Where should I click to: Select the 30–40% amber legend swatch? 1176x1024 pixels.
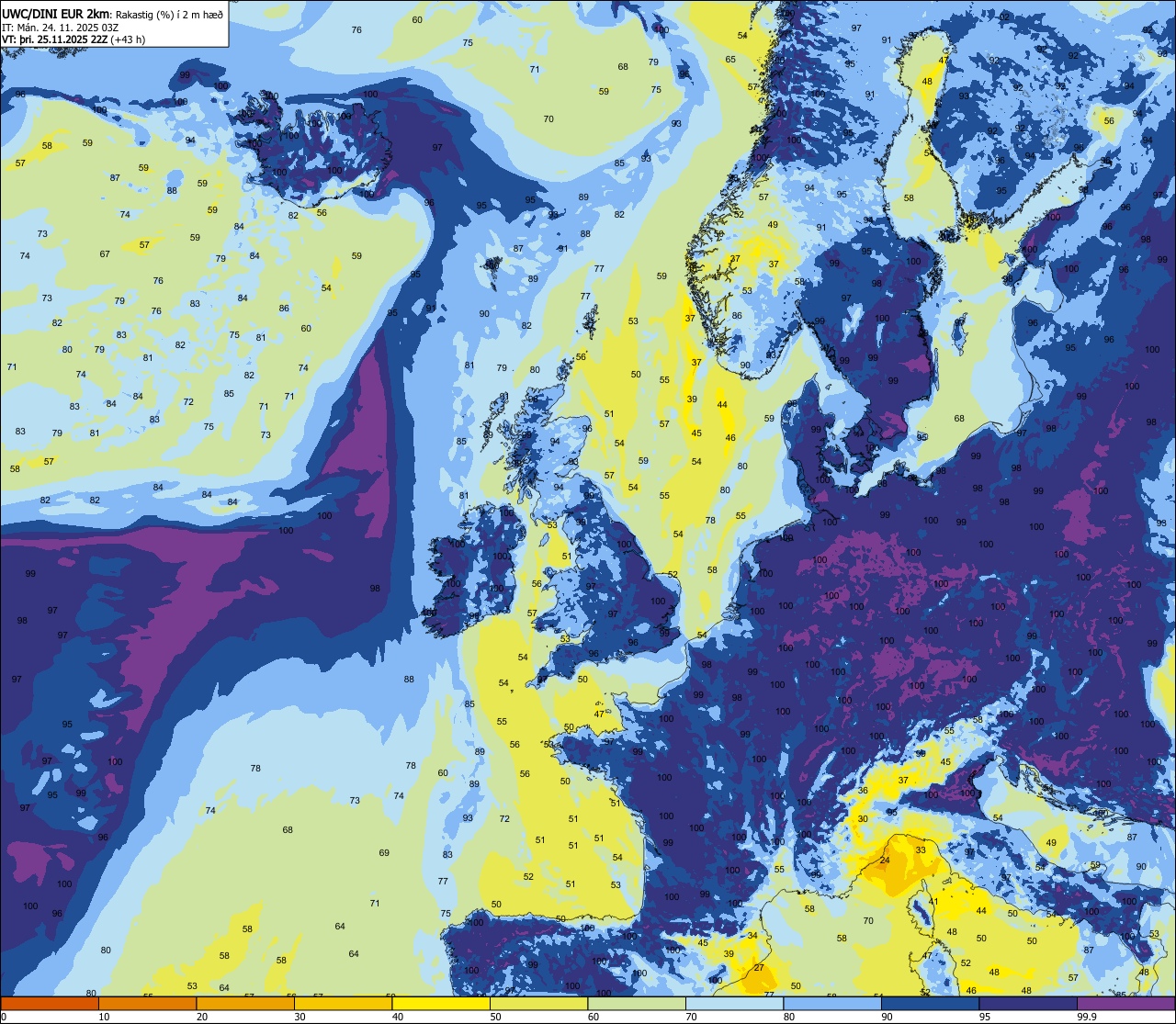pyautogui.click(x=343, y=1003)
